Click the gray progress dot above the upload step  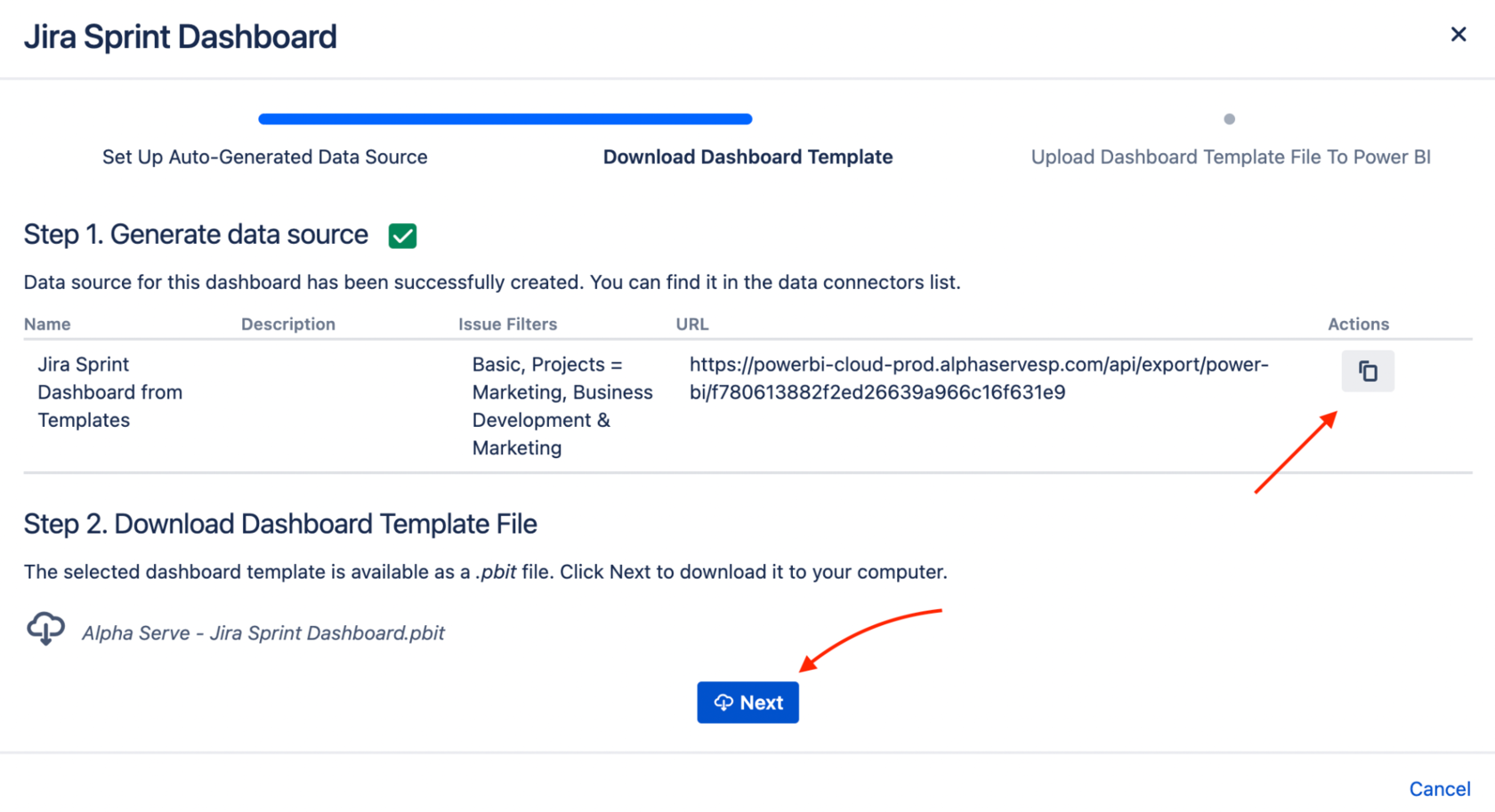[1229, 118]
